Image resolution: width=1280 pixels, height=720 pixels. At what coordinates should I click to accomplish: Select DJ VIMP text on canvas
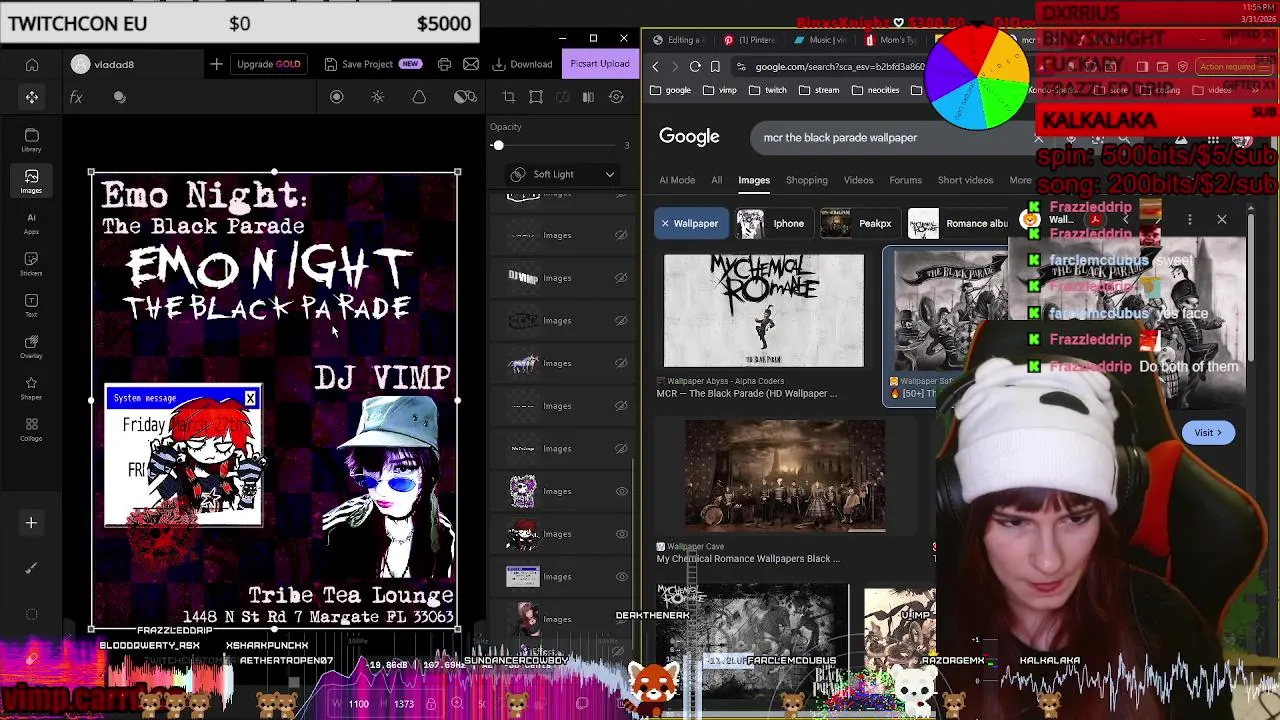(382, 377)
